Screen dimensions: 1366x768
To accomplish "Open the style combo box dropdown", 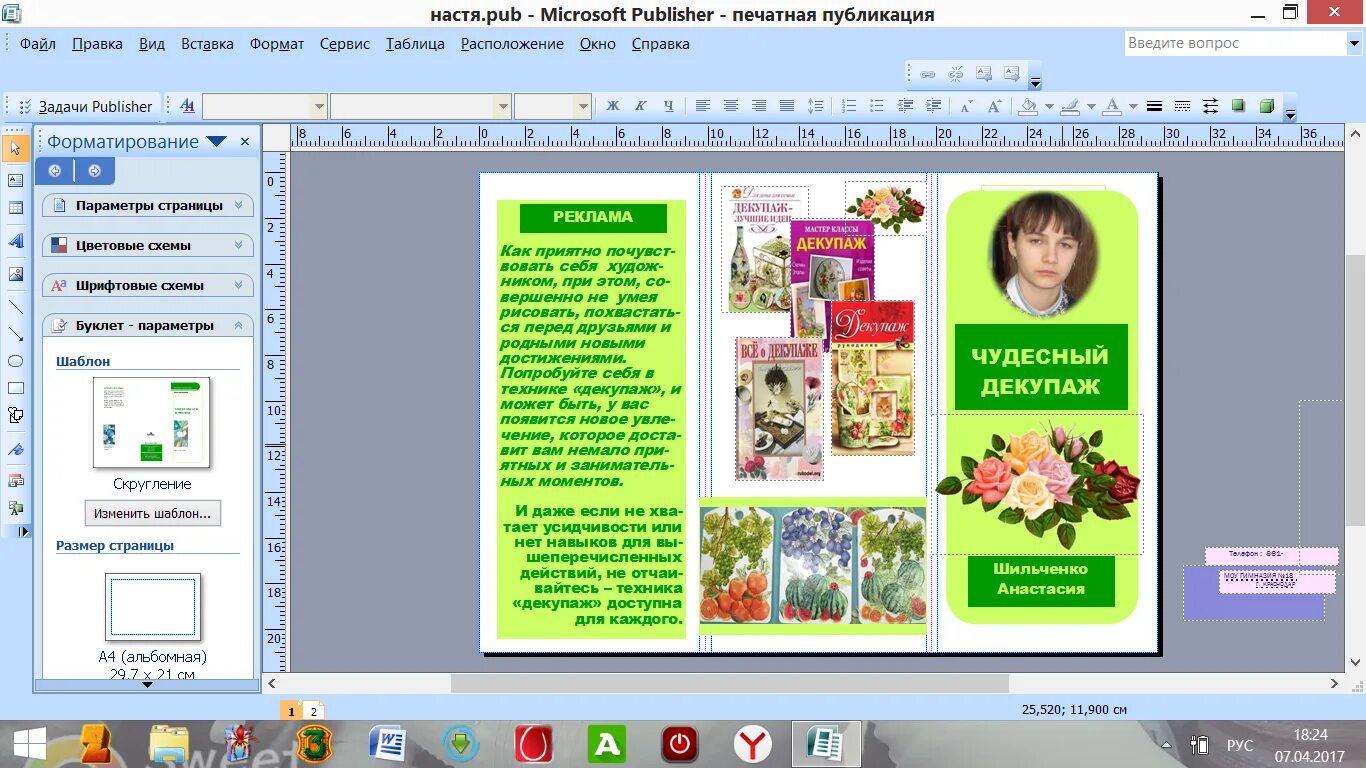I will (319, 106).
